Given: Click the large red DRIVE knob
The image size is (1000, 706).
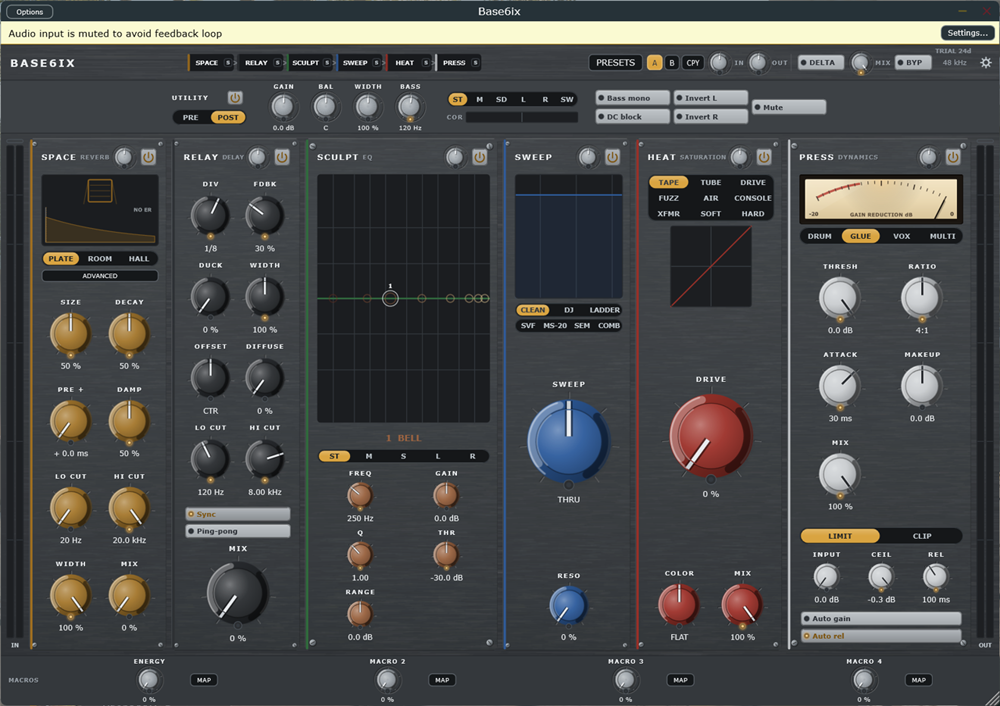Looking at the screenshot, I should (710, 436).
